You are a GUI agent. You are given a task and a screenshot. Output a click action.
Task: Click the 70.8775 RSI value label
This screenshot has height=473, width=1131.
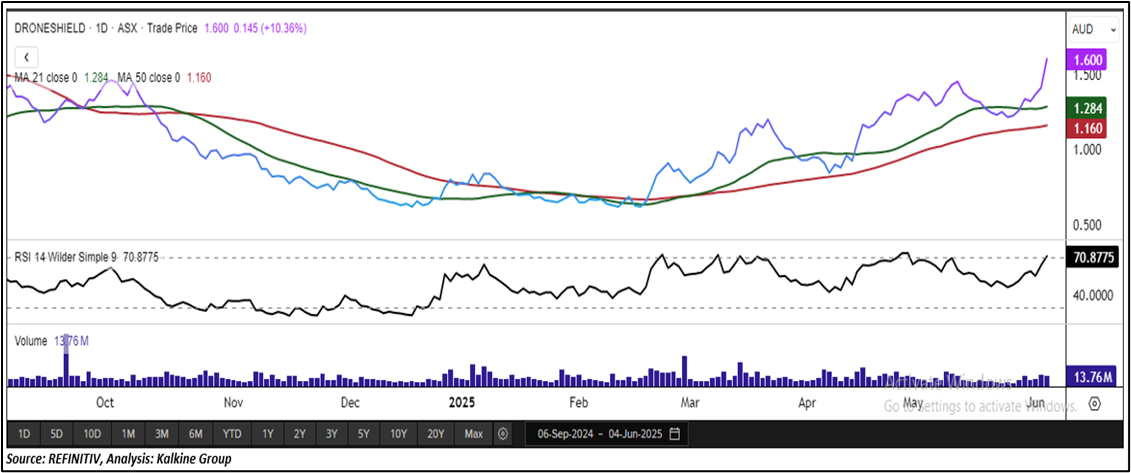[x=1090, y=256]
